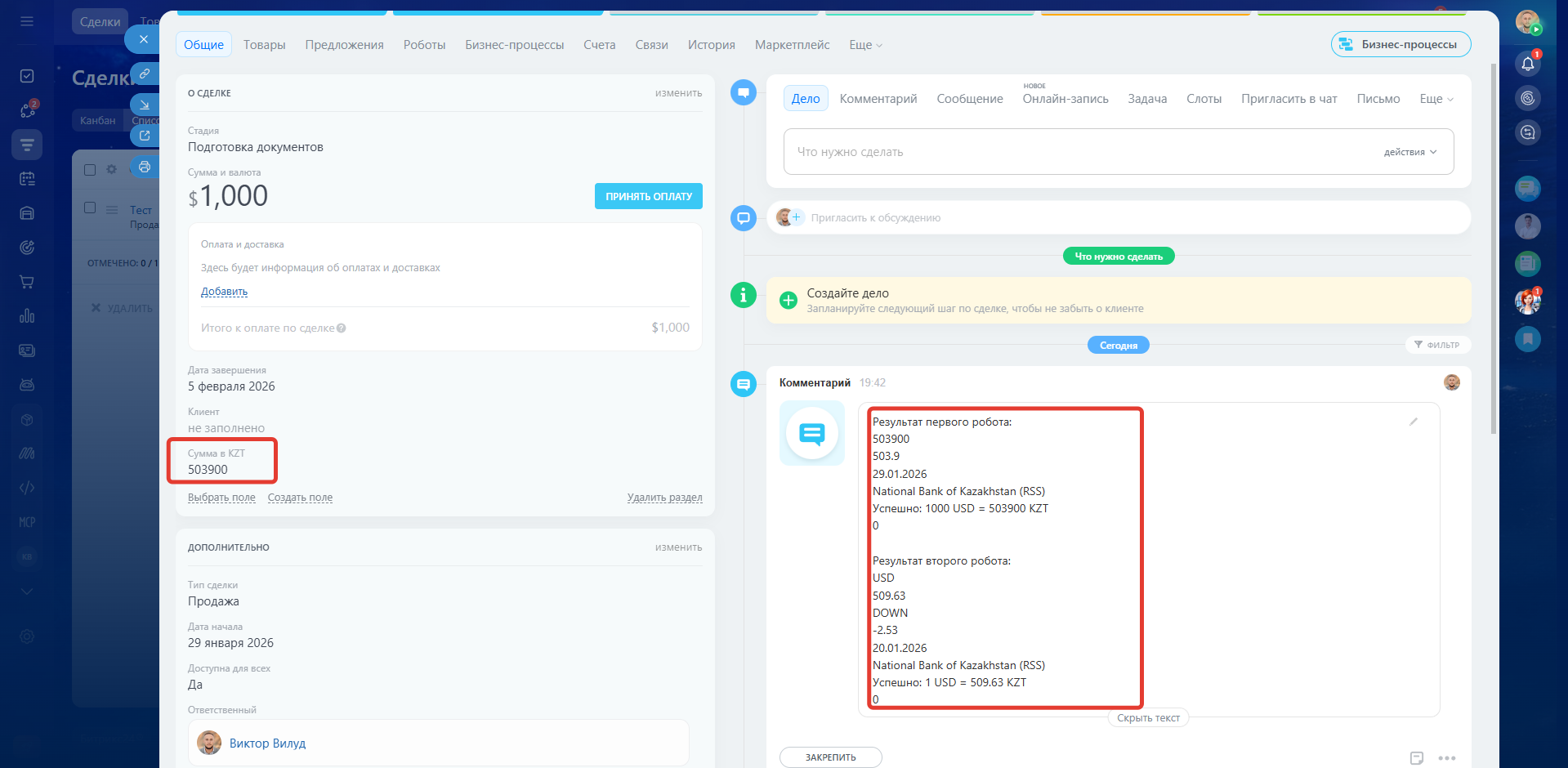Click the print icon button
Screen dimensions: 1568x768
(x=145, y=167)
